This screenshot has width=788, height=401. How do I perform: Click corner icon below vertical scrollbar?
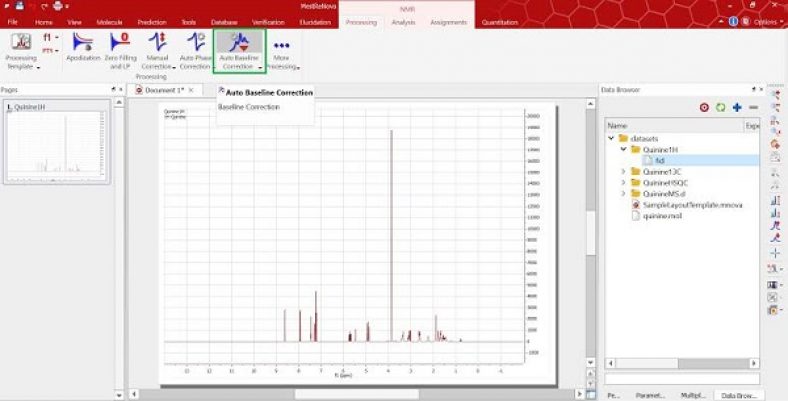pos(591,394)
